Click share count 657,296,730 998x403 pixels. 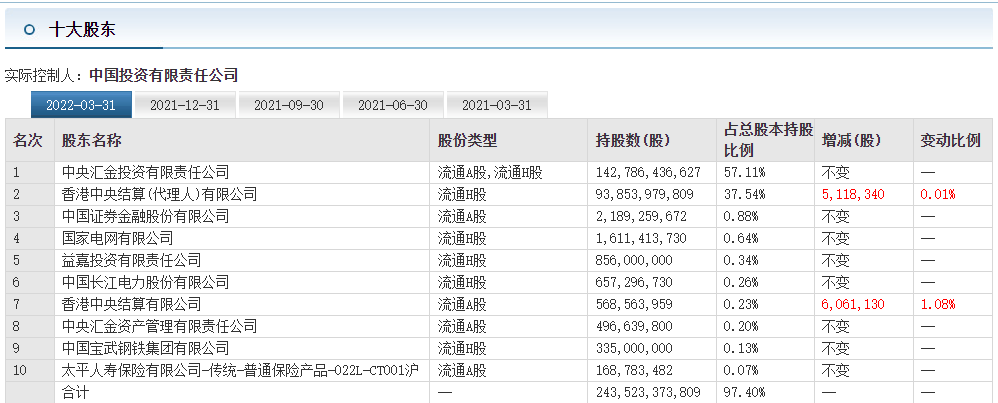click(634, 283)
